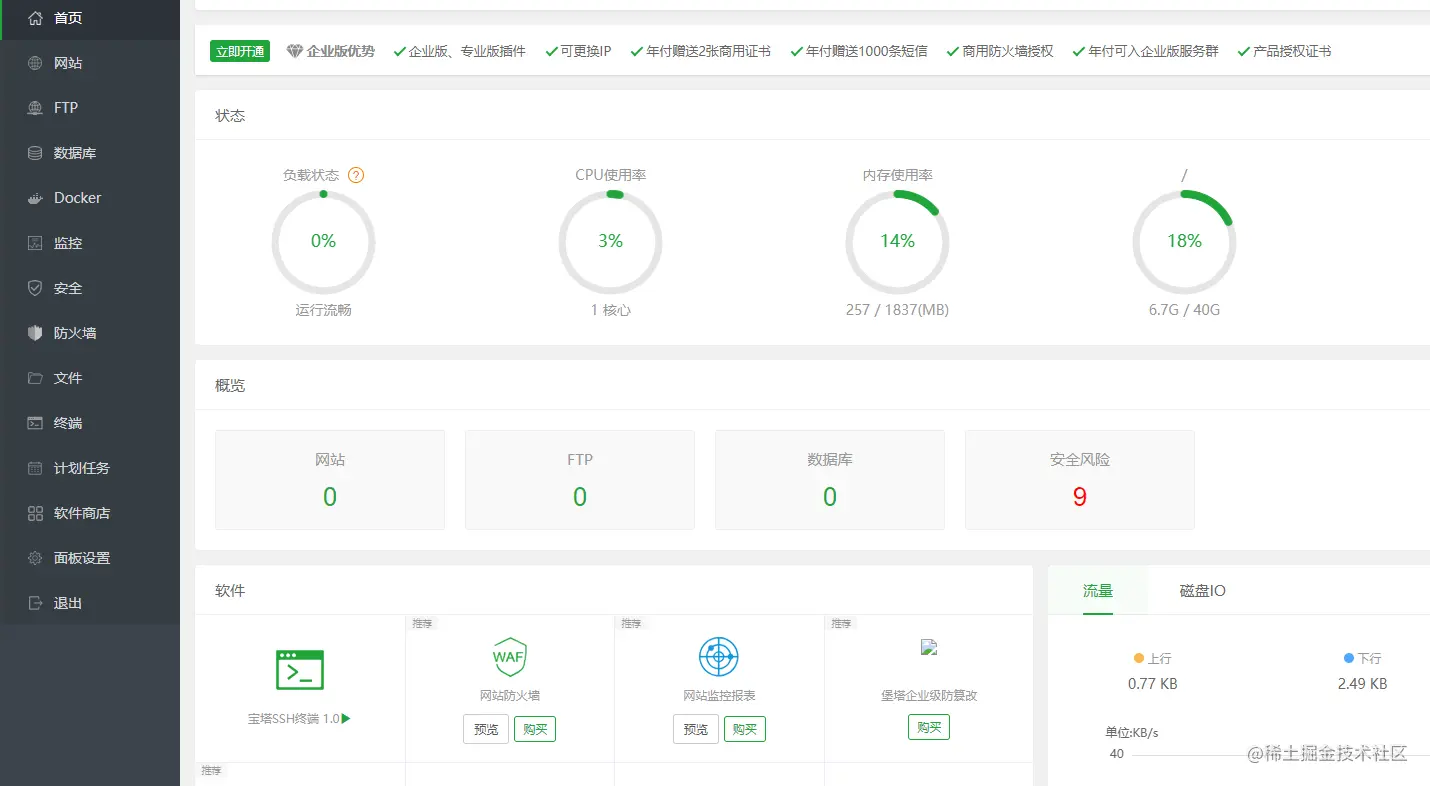Toggle the 上行 legend in the traffic chart
Screen dimensions: 1430x786
(x=1152, y=659)
